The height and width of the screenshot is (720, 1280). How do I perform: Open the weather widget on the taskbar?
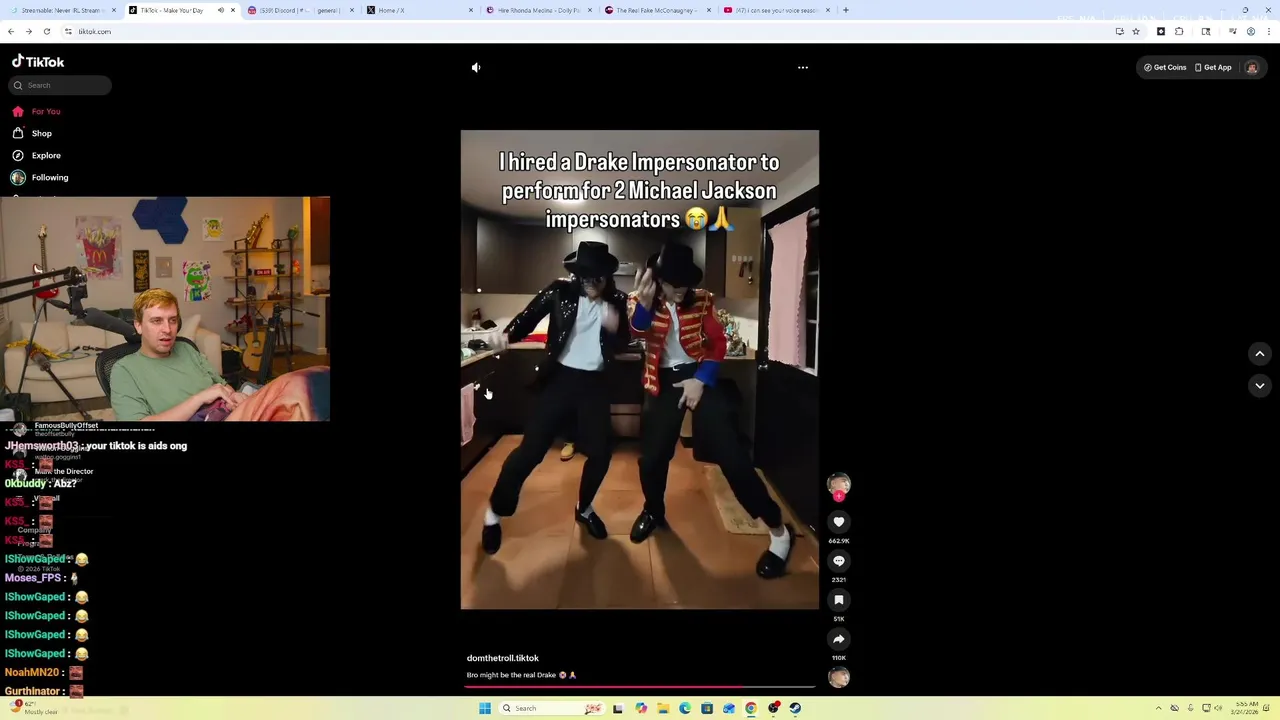[34, 708]
